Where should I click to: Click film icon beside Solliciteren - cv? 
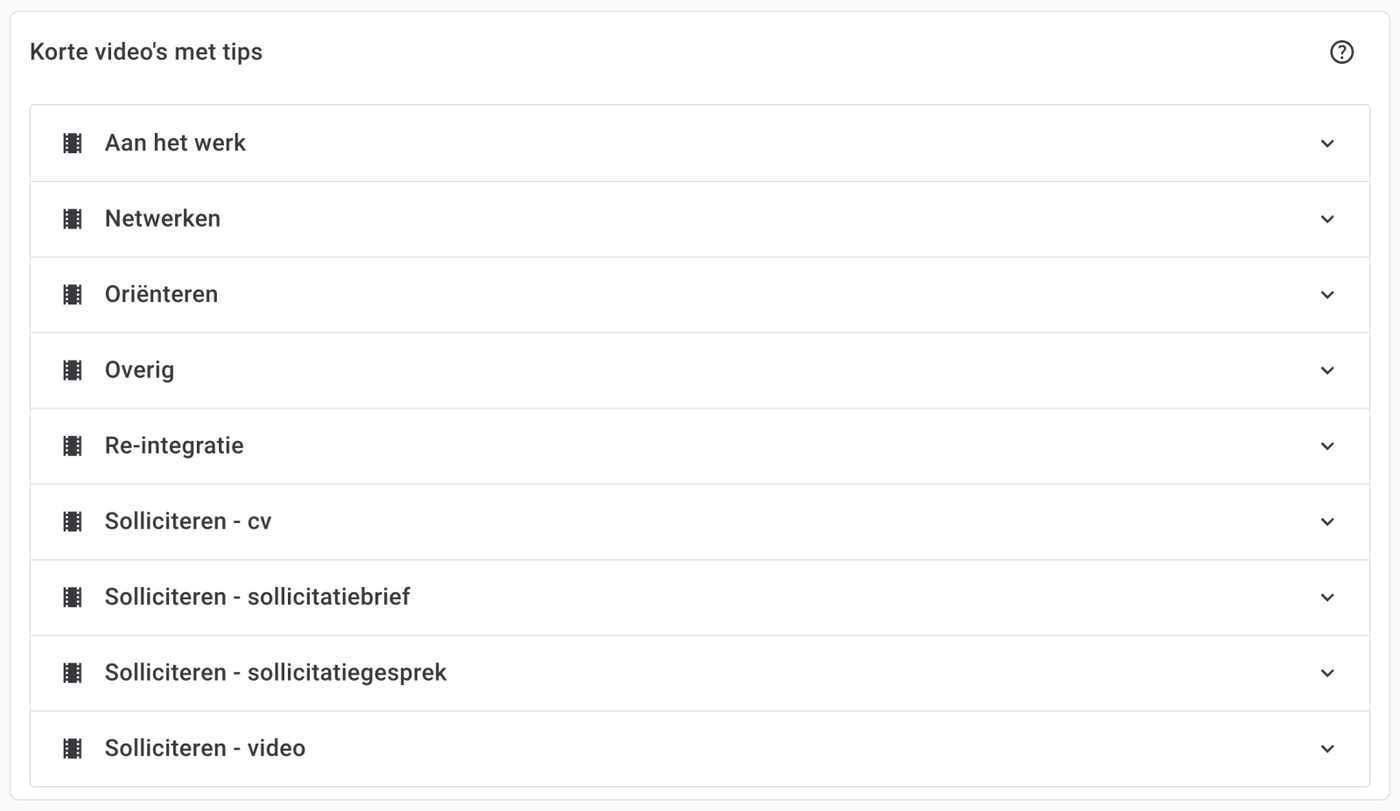coord(72,522)
